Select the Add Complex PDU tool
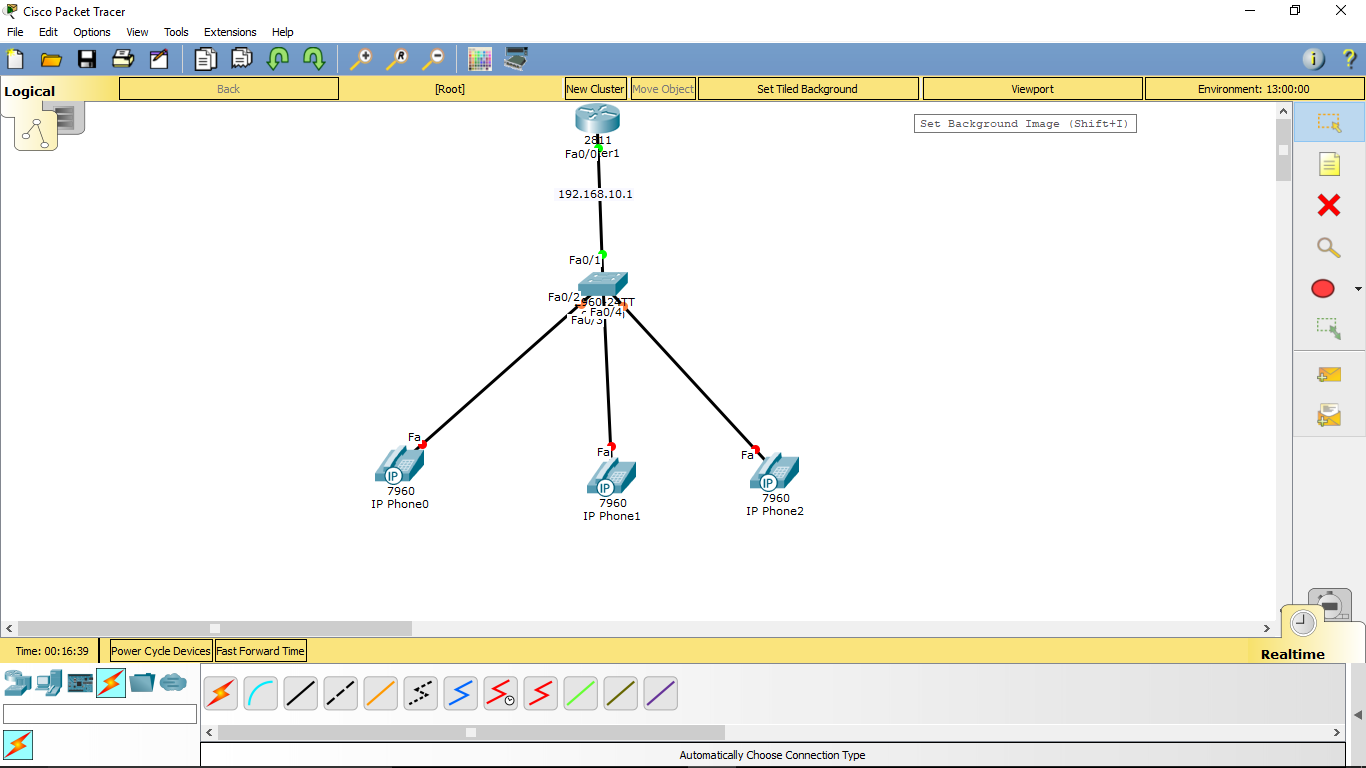Screen dimensions: 1366x768 1328,414
